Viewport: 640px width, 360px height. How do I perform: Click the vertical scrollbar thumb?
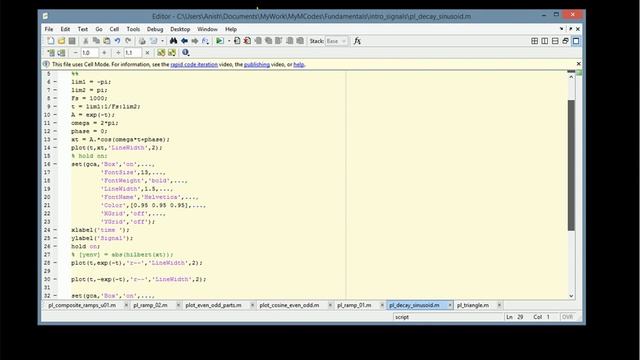[x=571, y=165]
